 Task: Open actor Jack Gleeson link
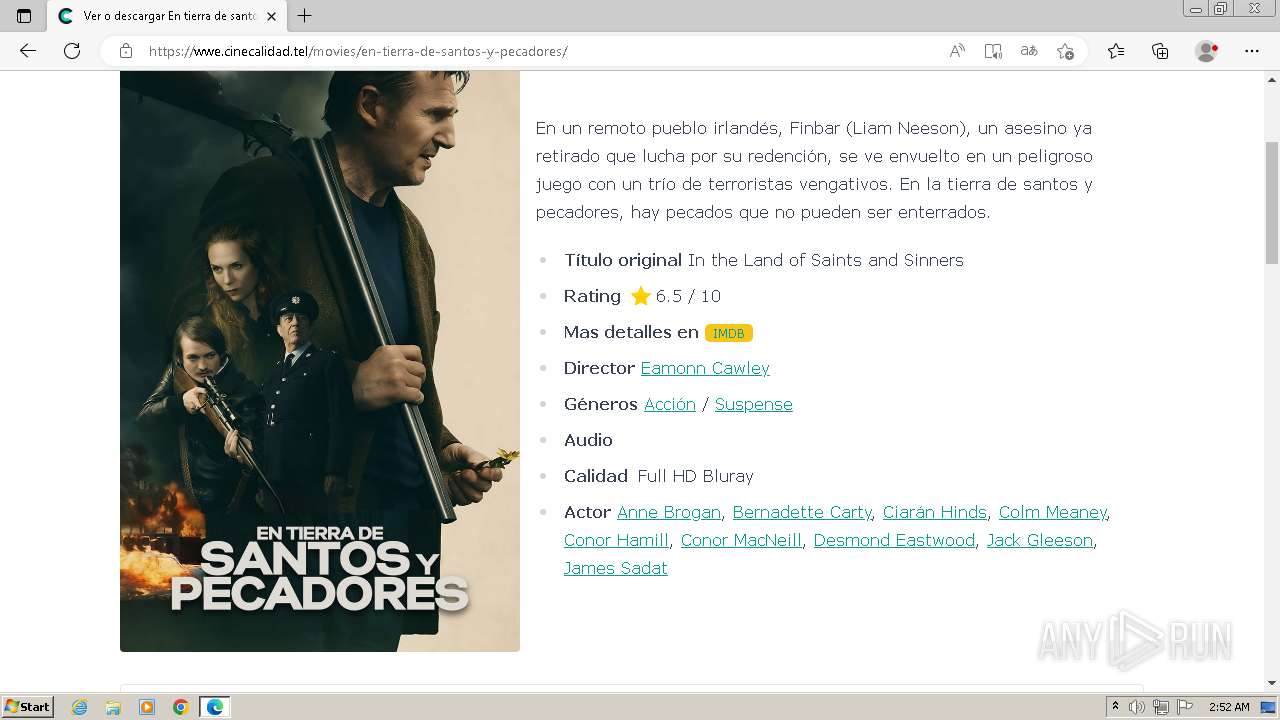pyautogui.click(x=1040, y=540)
